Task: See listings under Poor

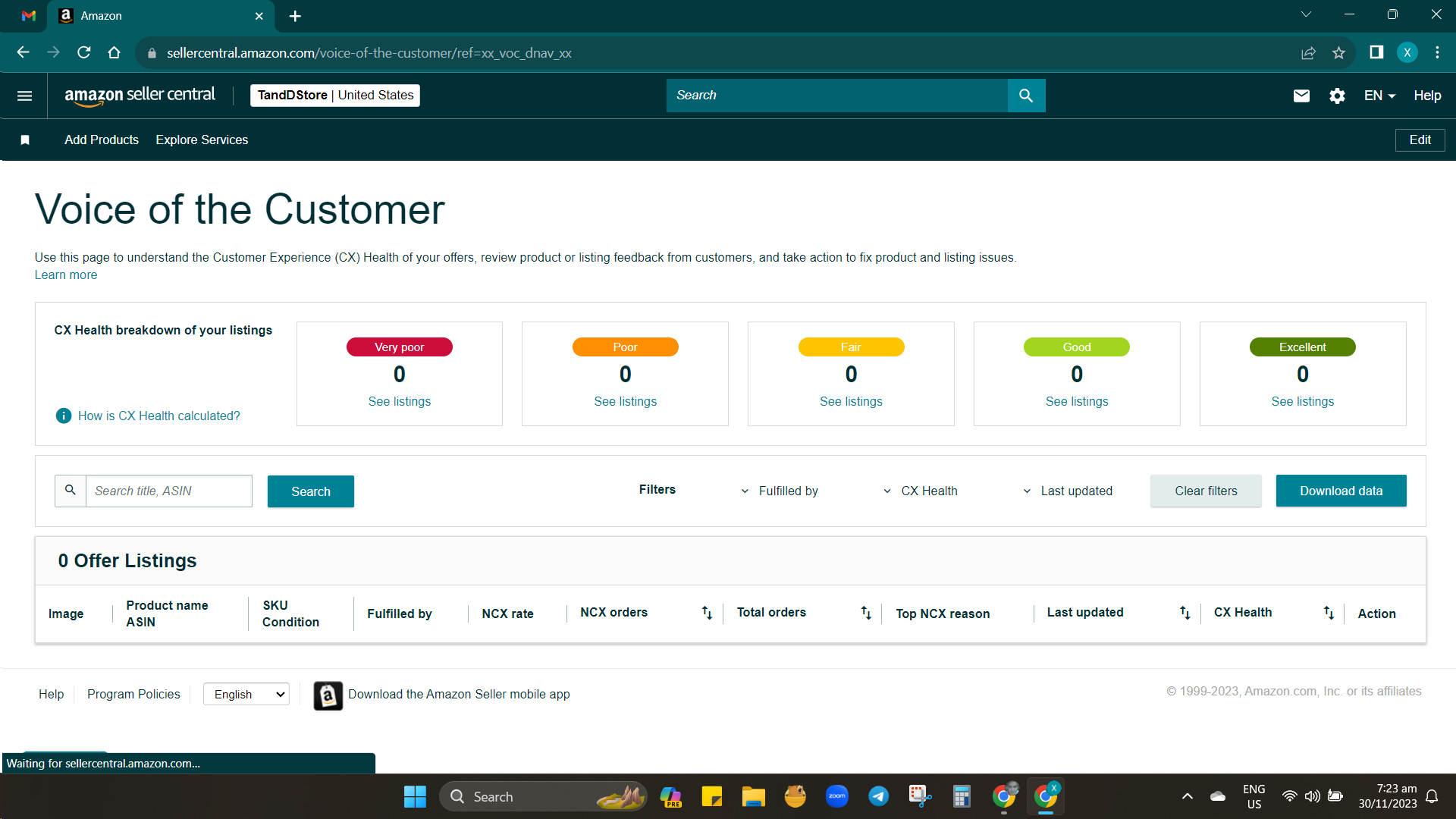Action: click(626, 401)
